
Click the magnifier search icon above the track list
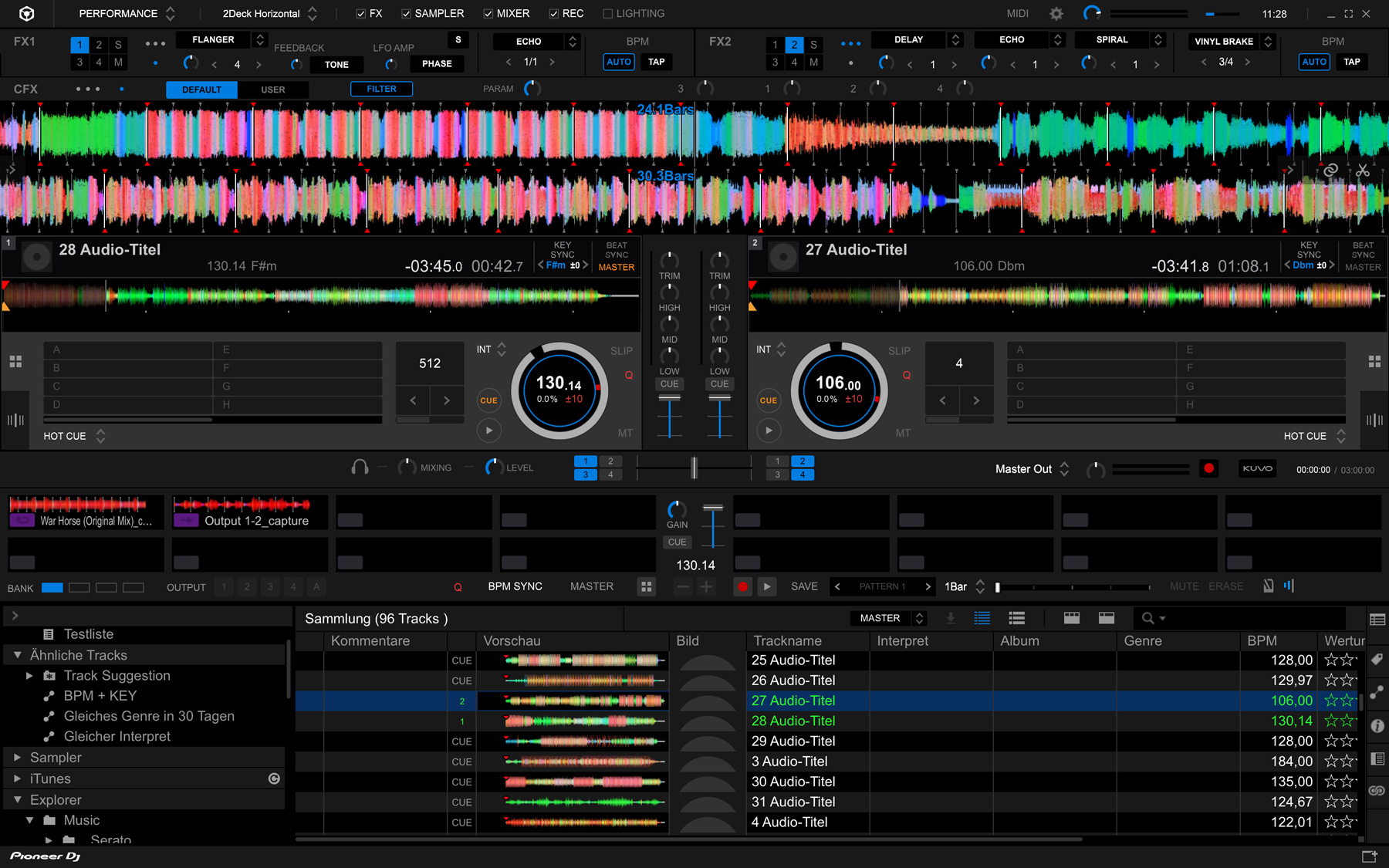pyautogui.click(x=1150, y=617)
